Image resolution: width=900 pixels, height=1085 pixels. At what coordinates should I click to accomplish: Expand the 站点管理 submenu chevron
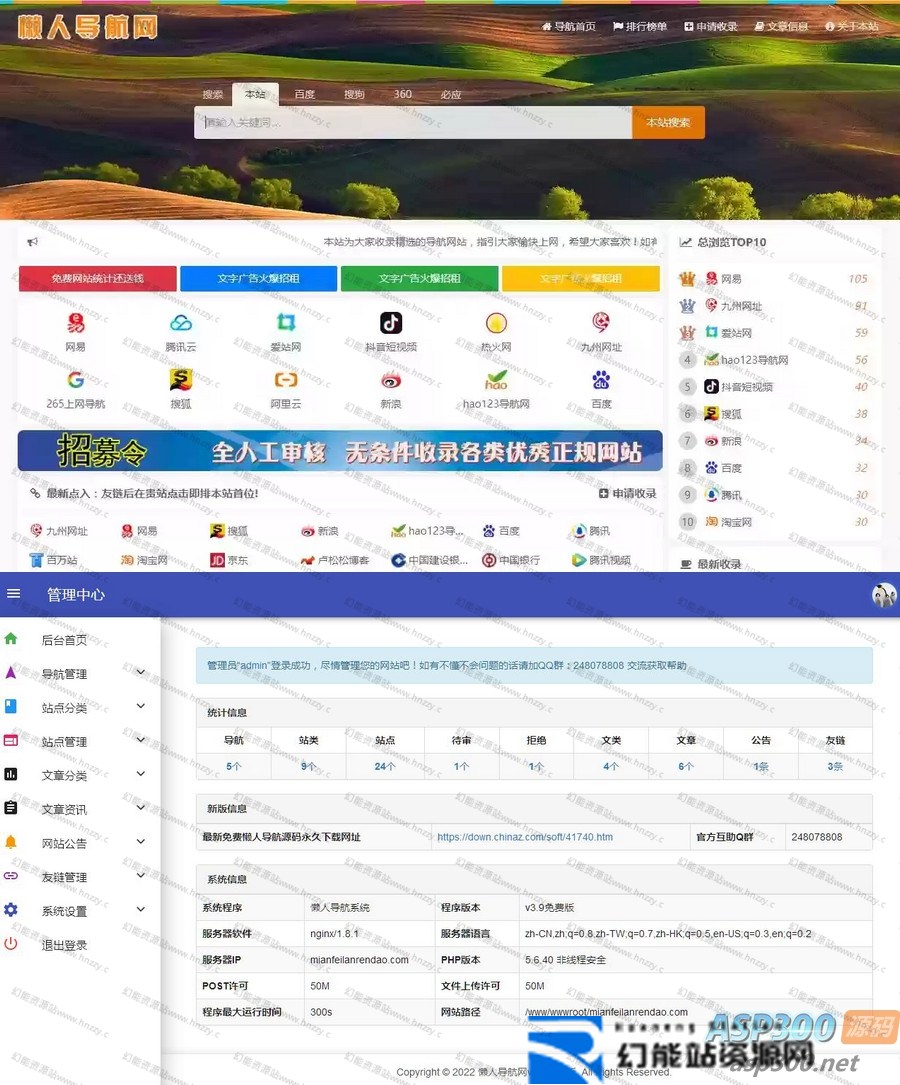(x=140, y=740)
